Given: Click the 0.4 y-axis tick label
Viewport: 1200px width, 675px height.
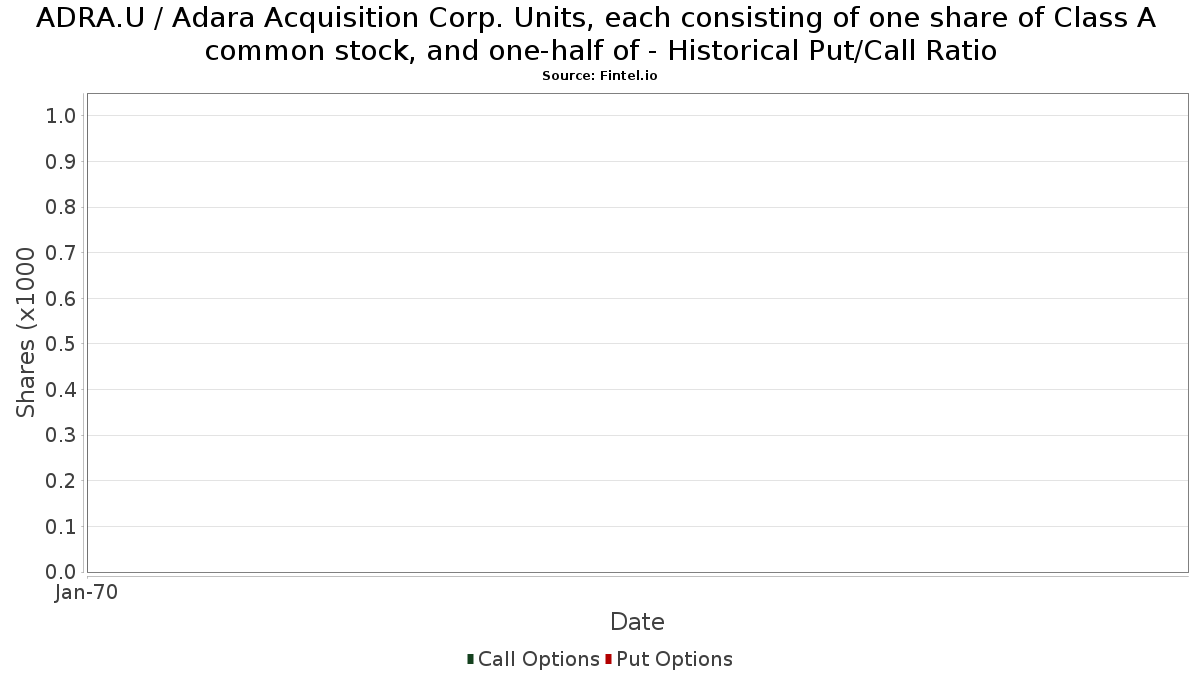Looking at the screenshot, I should [61, 390].
